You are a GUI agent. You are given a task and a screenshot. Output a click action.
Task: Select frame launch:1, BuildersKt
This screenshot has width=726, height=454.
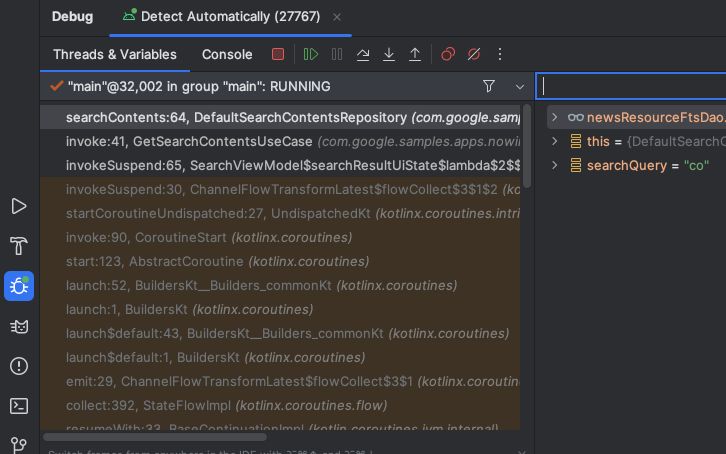pyautogui.click(x=281, y=310)
